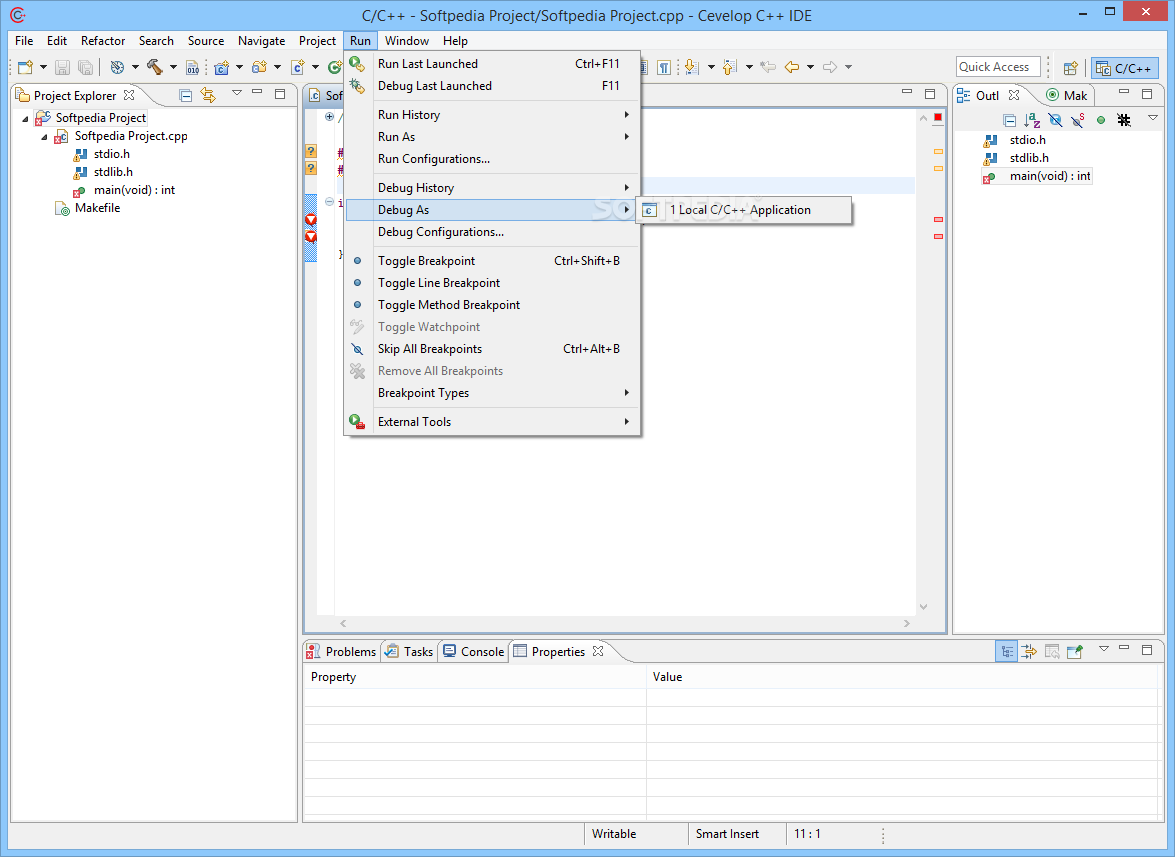Click the green dot filter in Outline
The width and height of the screenshot is (1175, 857).
[1101, 120]
